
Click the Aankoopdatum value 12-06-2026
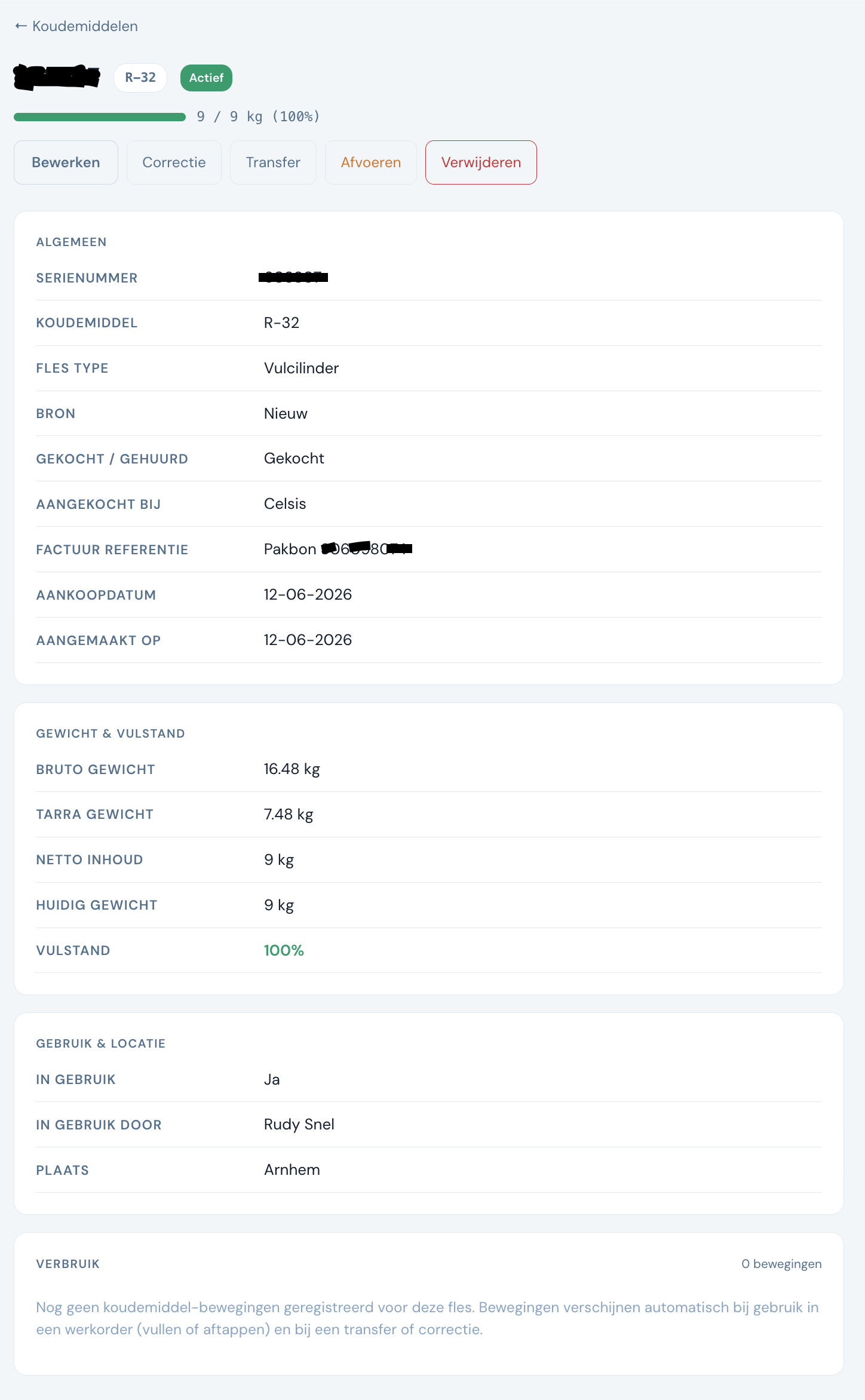point(308,595)
